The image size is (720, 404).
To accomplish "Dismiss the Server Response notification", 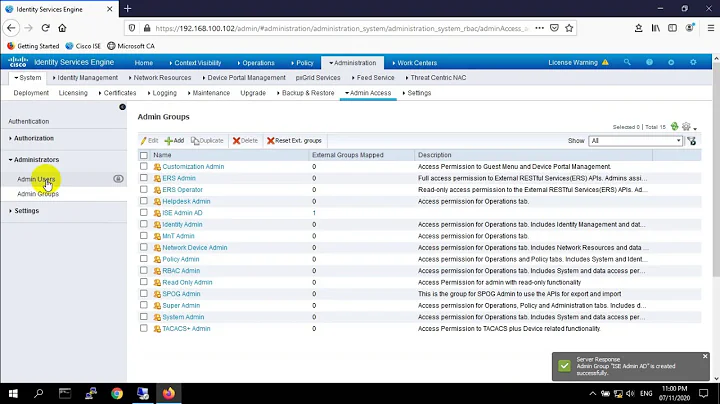I will pos(705,356).
